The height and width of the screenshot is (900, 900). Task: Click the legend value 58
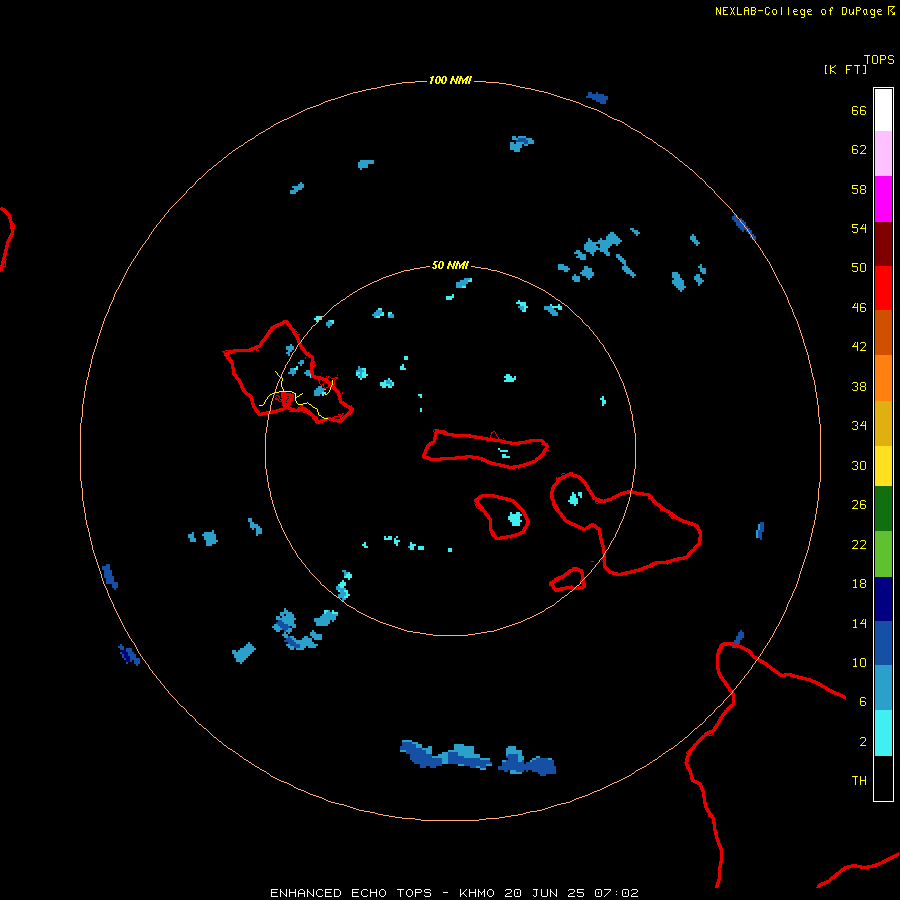tap(859, 189)
